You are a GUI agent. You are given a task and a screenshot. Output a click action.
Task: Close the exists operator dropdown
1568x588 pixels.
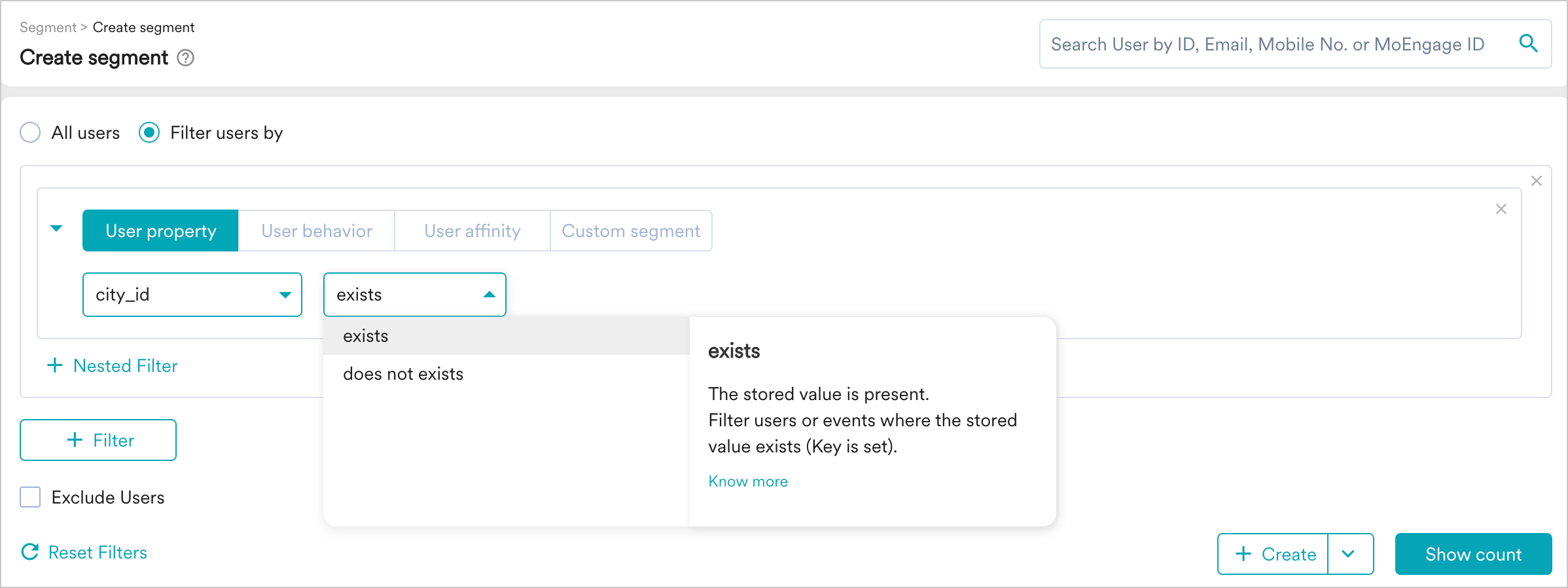pyautogui.click(x=489, y=295)
